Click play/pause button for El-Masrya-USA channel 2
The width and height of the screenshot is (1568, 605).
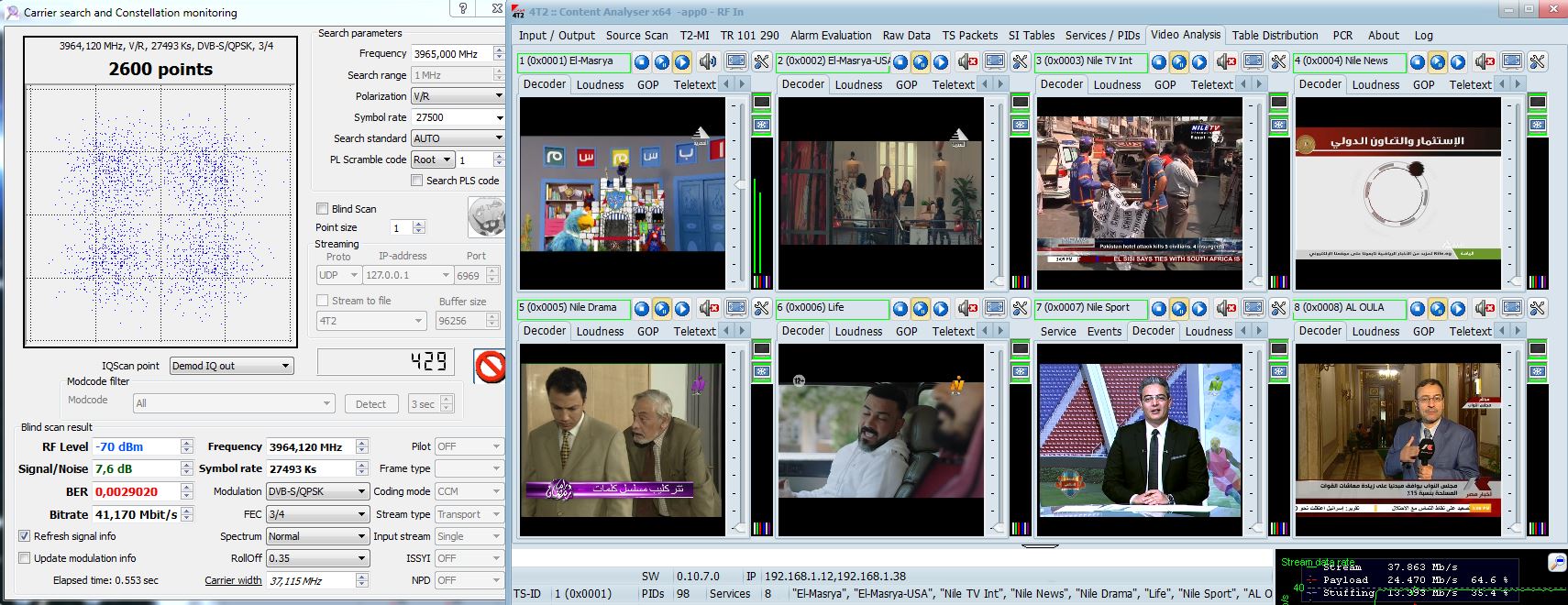921,62
